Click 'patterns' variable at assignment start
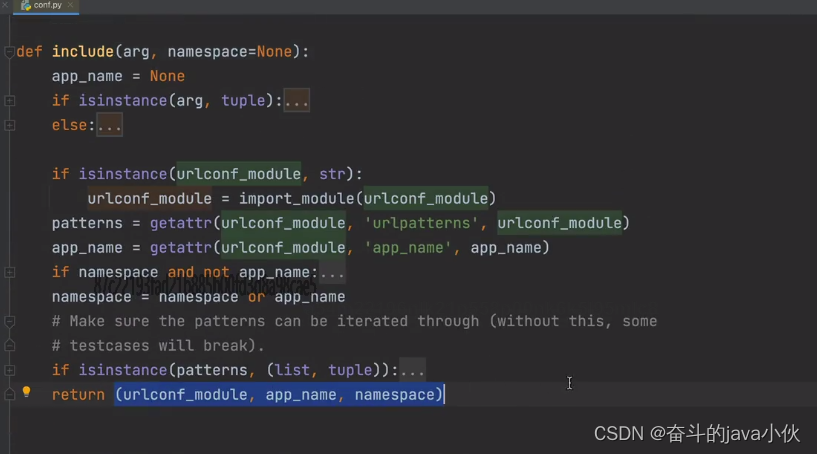Screen dimensions: 817x454 [87, 223]
